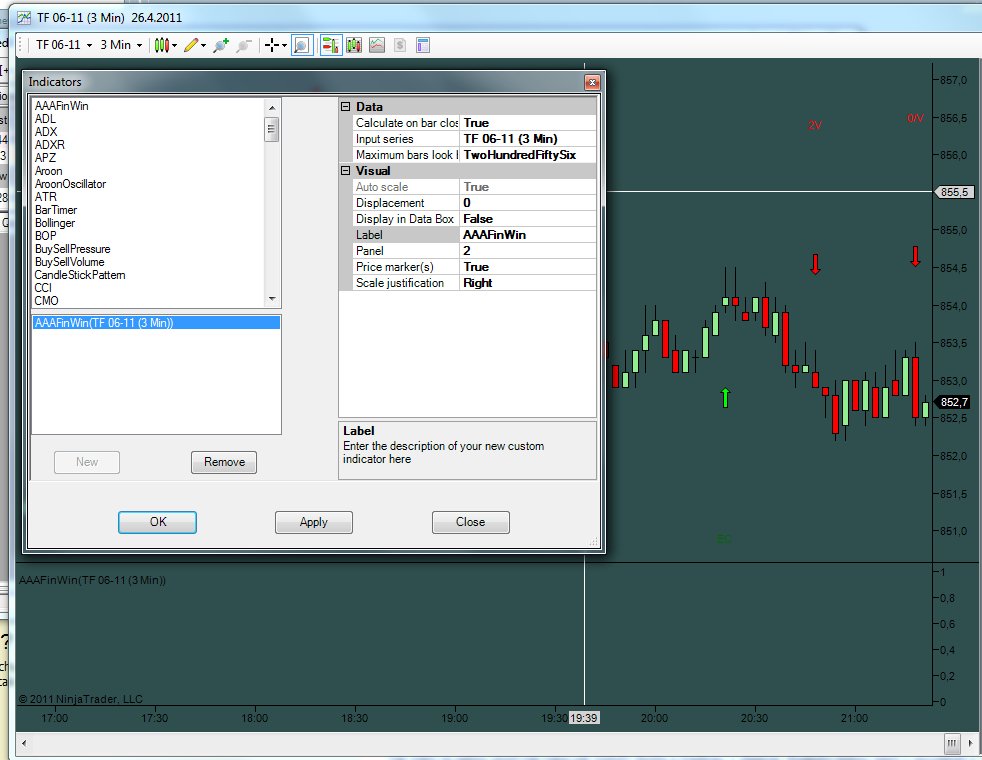Open the chart properties icon
Screen dimensions: 982x760
(x=423, y=45)
